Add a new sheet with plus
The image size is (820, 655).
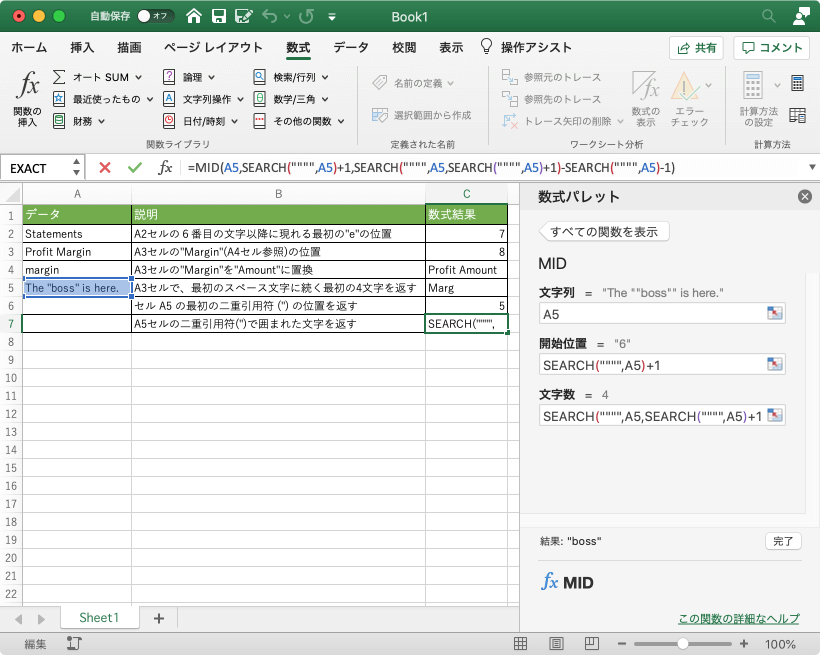point(159,618)
